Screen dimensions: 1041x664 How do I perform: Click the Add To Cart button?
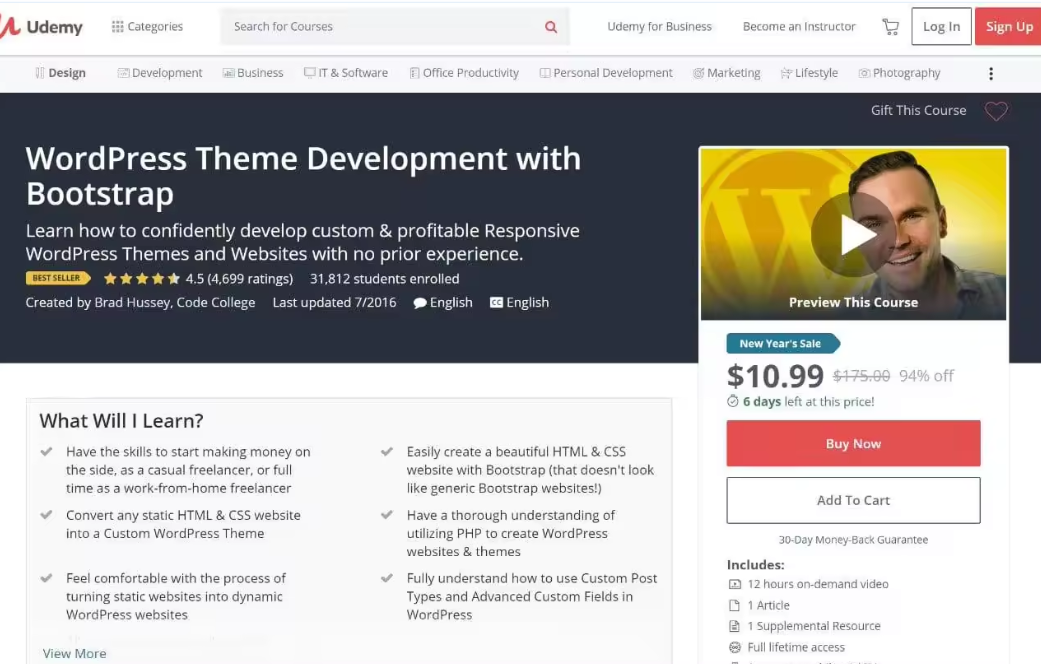point(853,500)
